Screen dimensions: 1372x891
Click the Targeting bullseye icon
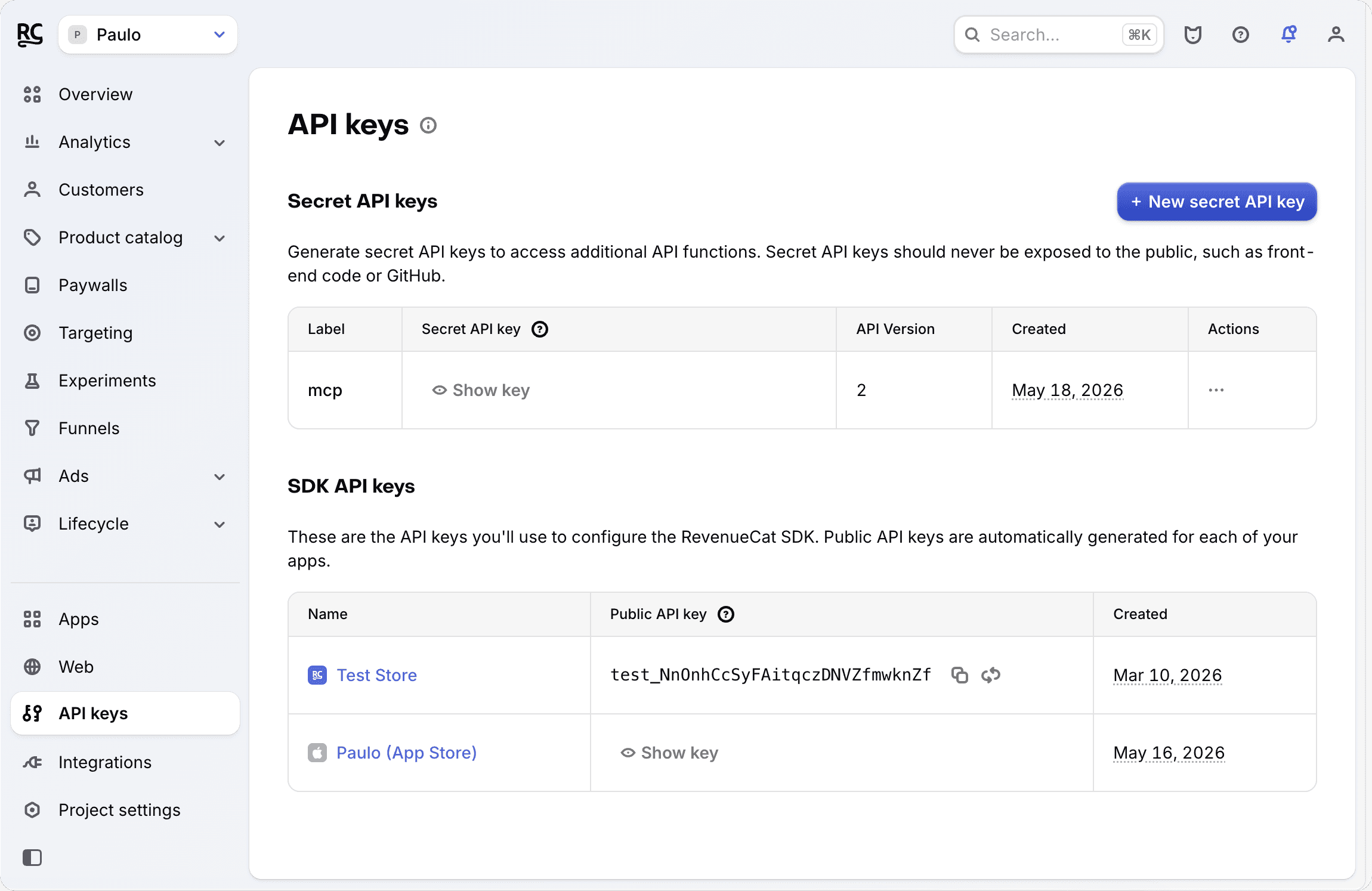coord(32,333)
